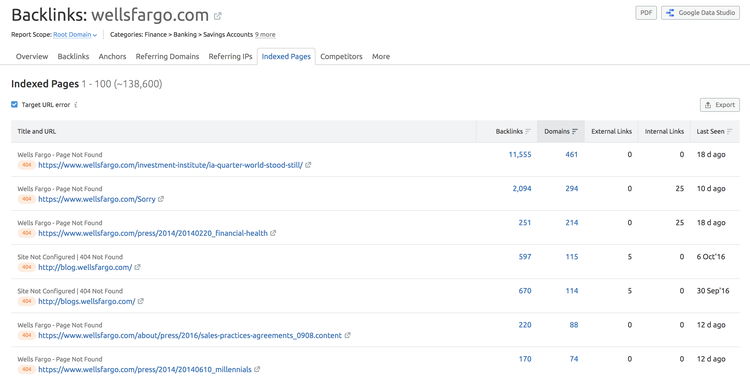The image size is (750, 378).
Task: Switch to the Overview tab
Action: [x=32, y=56]
